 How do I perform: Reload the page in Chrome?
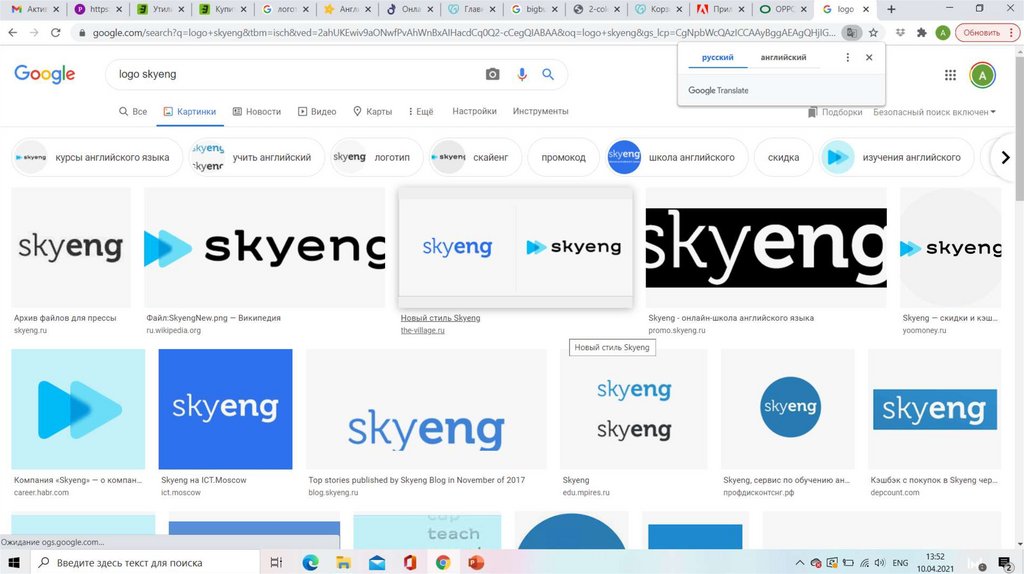tap(56, 32)
